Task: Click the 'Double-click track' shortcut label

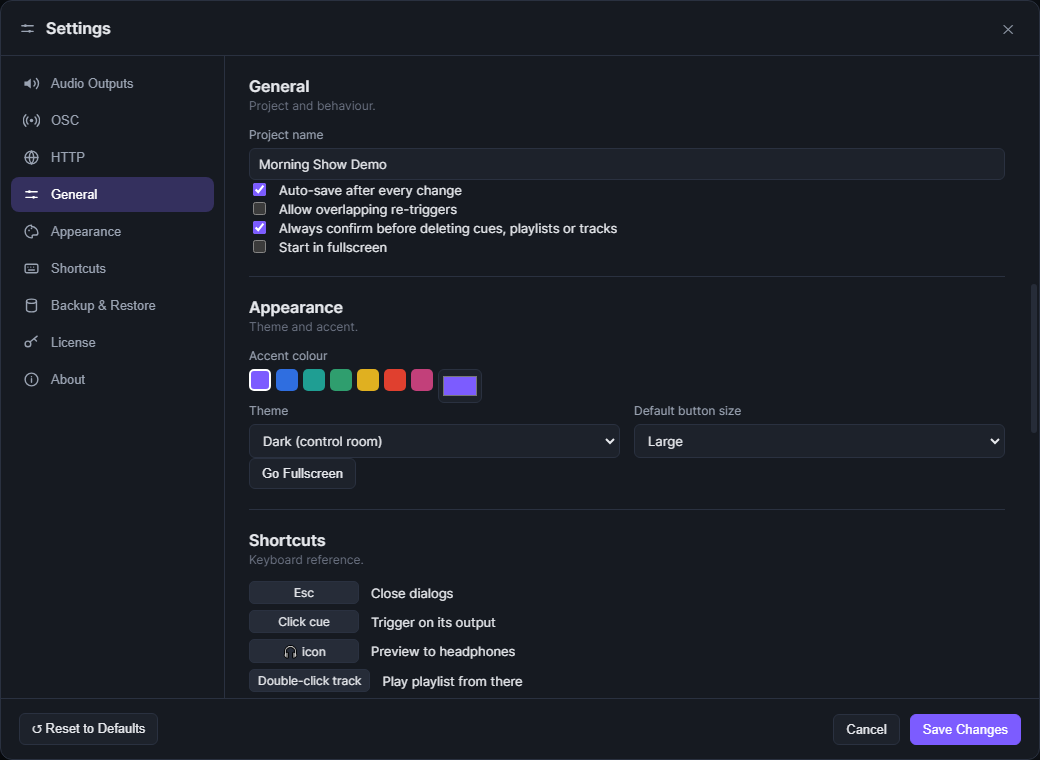Action: pyautogui.click(x=309, y=680)
